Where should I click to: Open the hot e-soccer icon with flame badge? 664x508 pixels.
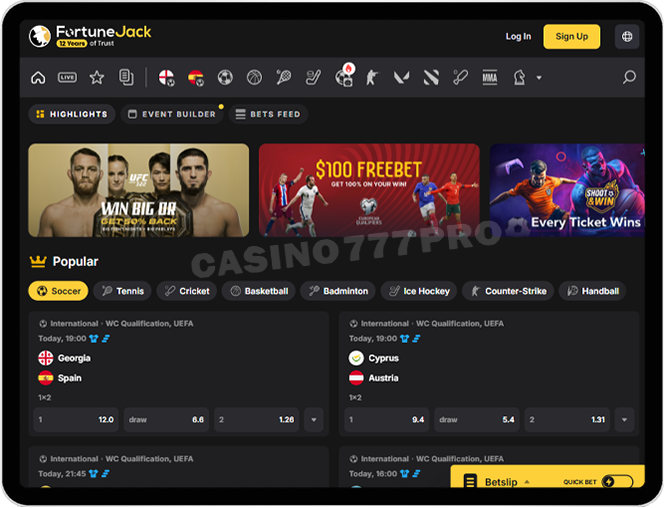coord(344,75)
